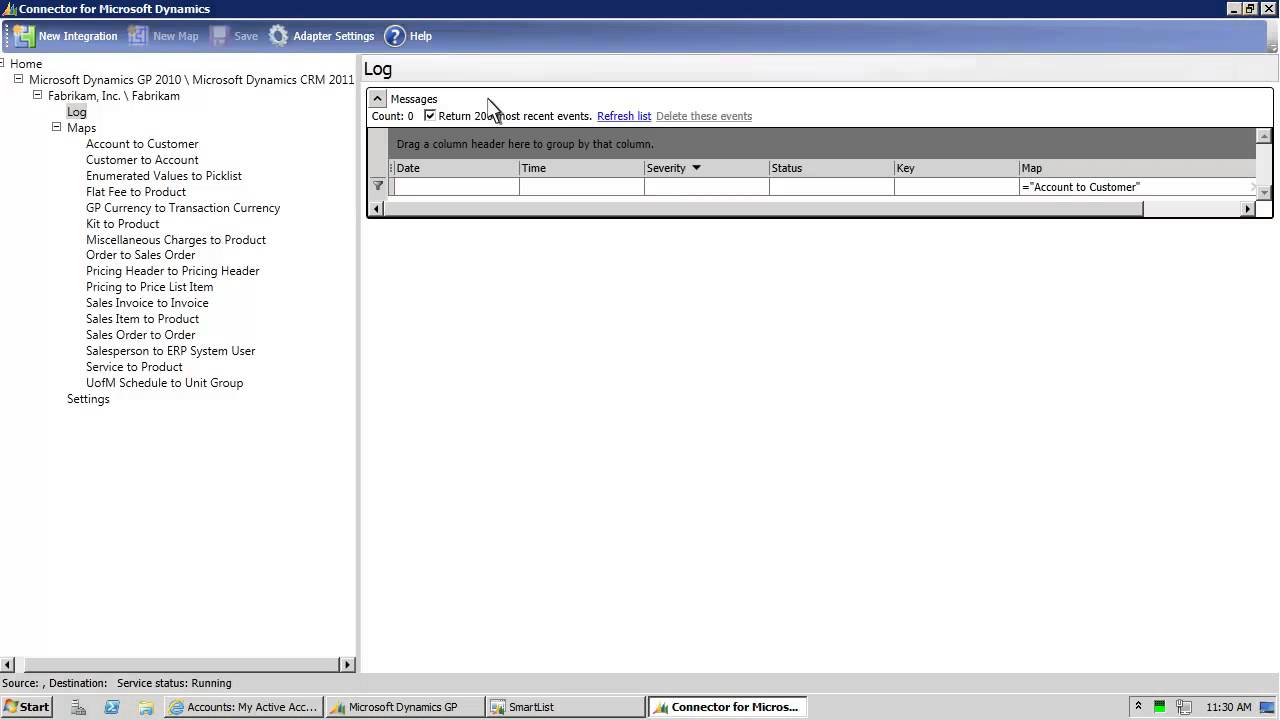1280x720 pixels.
Task: Open Settings tree node
Action: (88, 399)
